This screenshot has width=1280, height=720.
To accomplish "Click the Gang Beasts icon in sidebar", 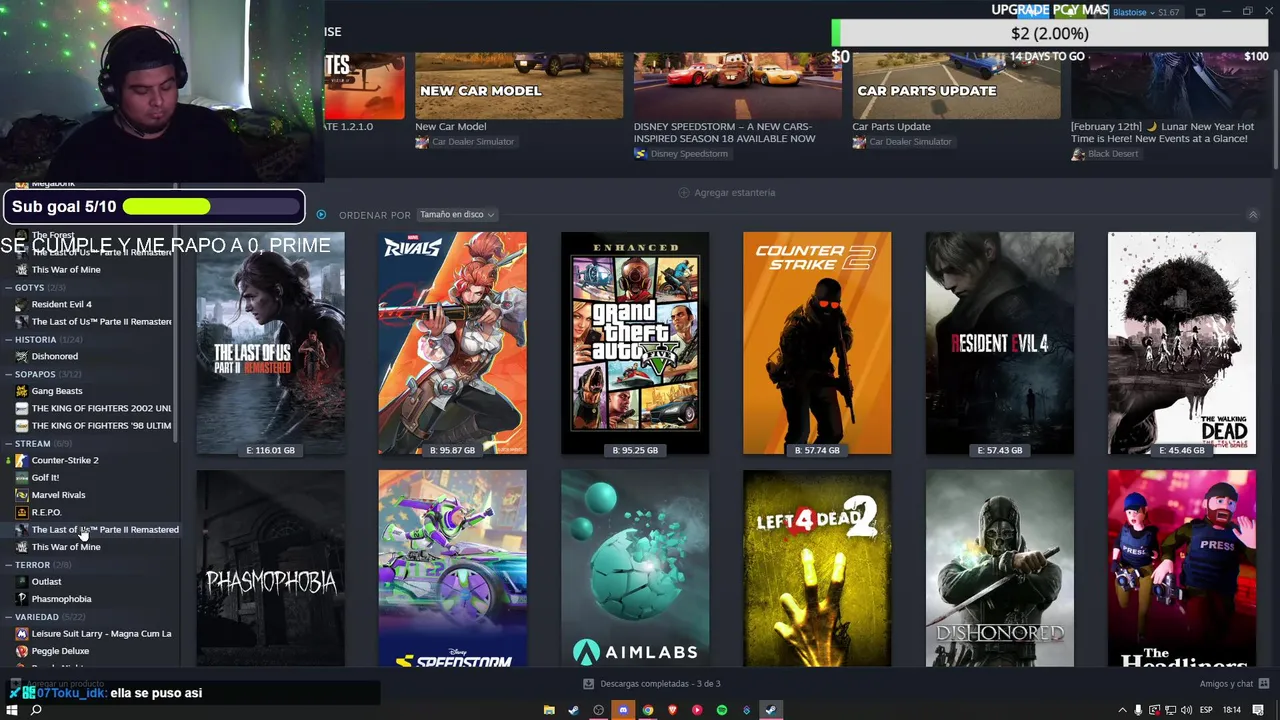I will tap(22, 391).
